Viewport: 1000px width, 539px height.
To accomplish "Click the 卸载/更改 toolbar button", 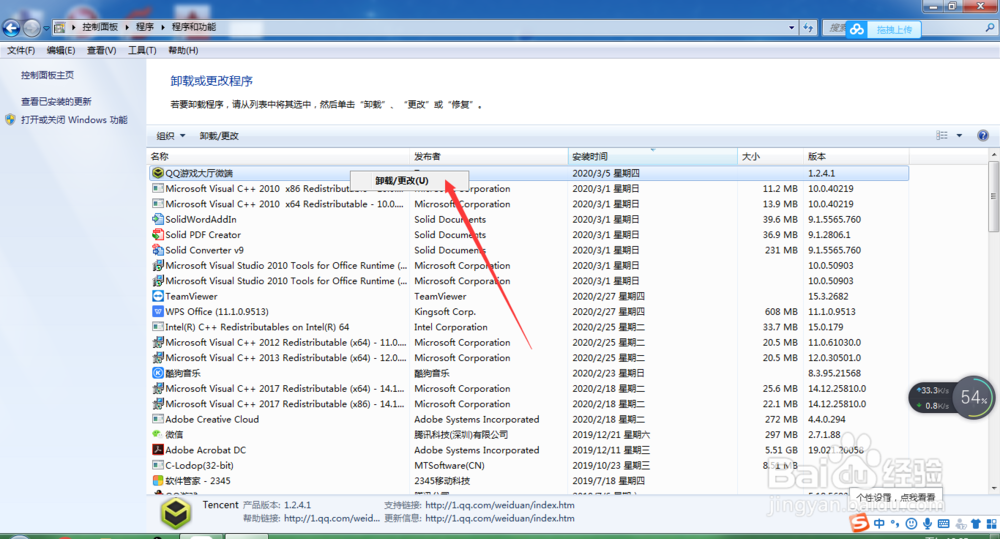I will point(219,136).
